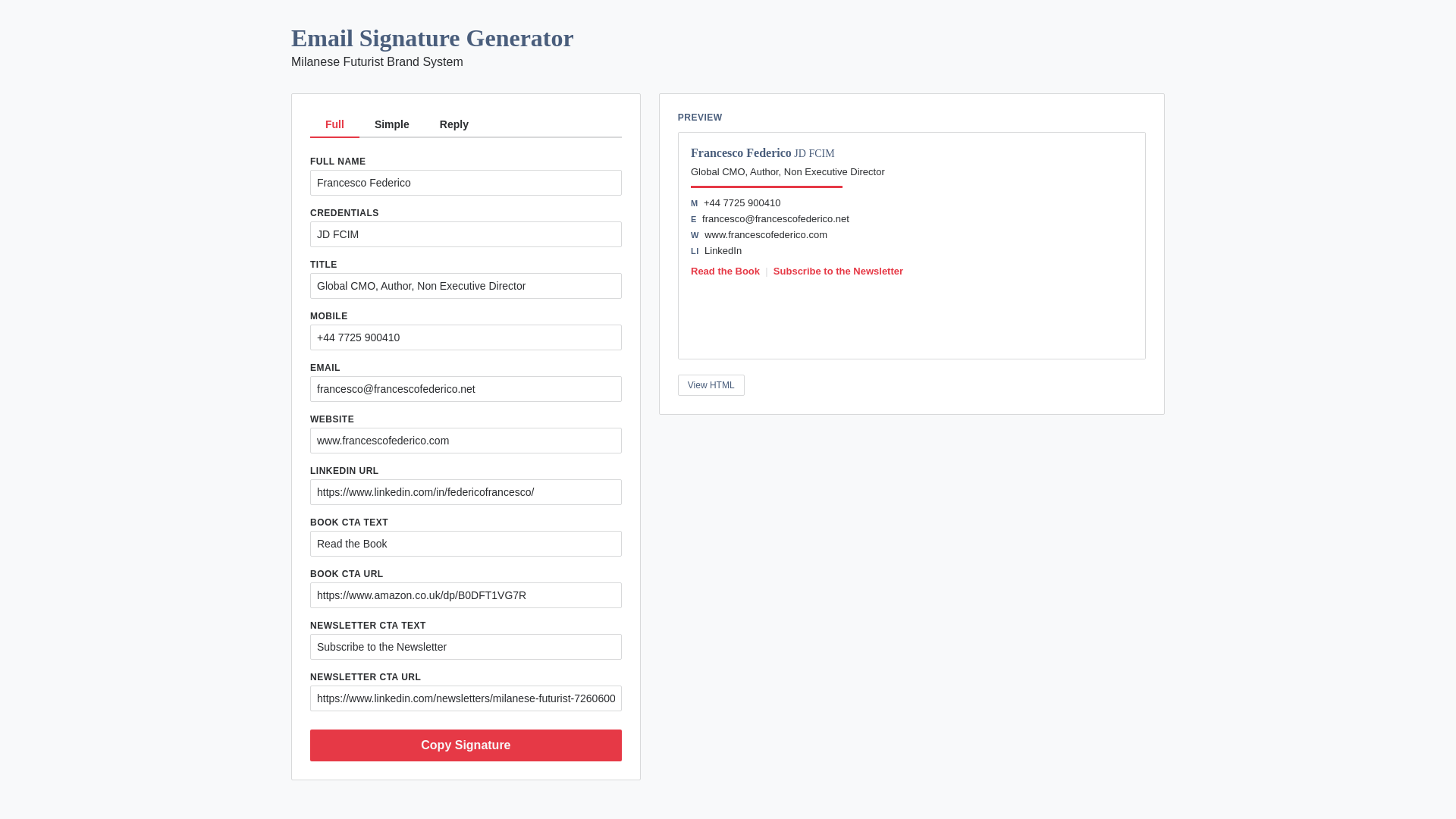Switch to the Full signature tab
Image resolution: width=1456 pixels, height=819 pixels.
[334, 124]
